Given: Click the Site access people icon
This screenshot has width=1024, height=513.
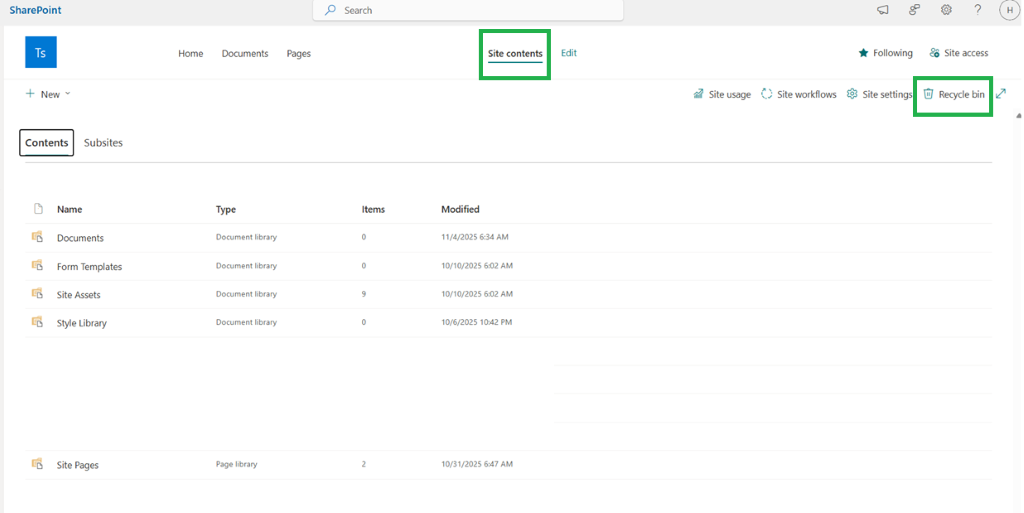Looking at the screenshot, I should point(935,53).
